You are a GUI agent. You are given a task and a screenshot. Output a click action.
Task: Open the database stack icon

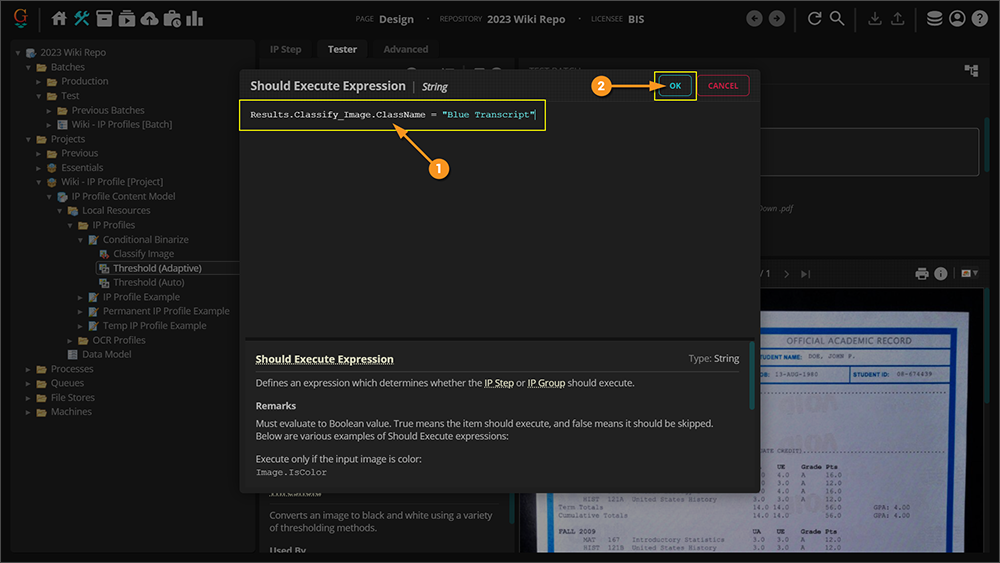tap(934, 18)
